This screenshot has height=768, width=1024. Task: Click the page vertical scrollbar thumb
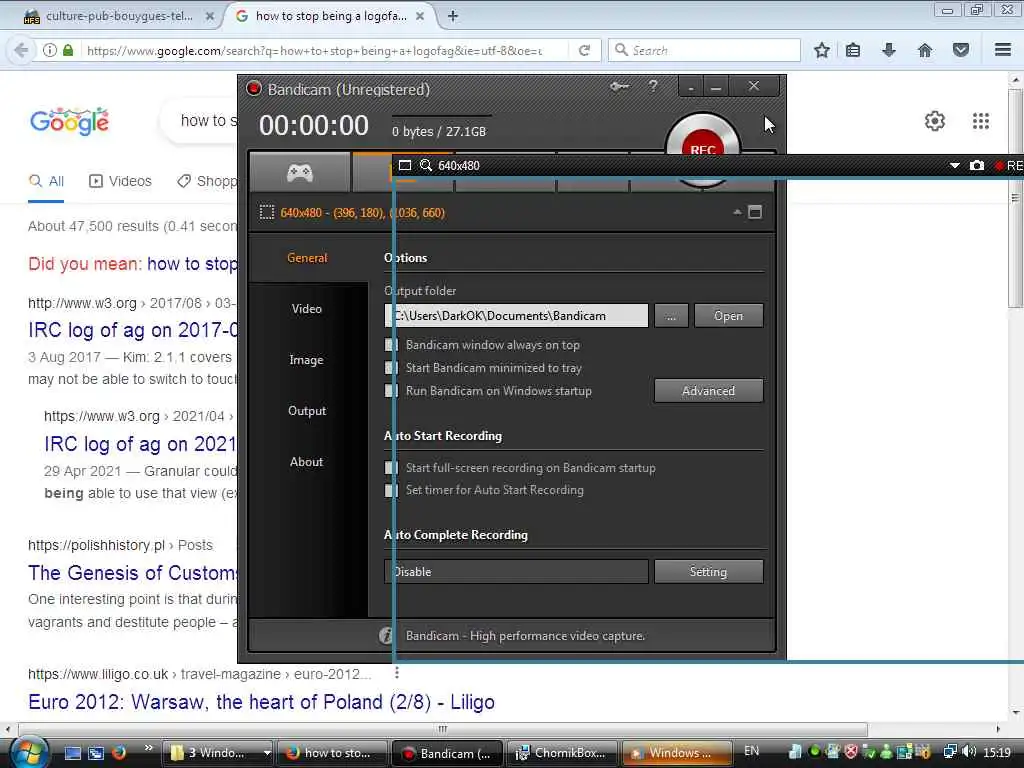click(1016, 198)
